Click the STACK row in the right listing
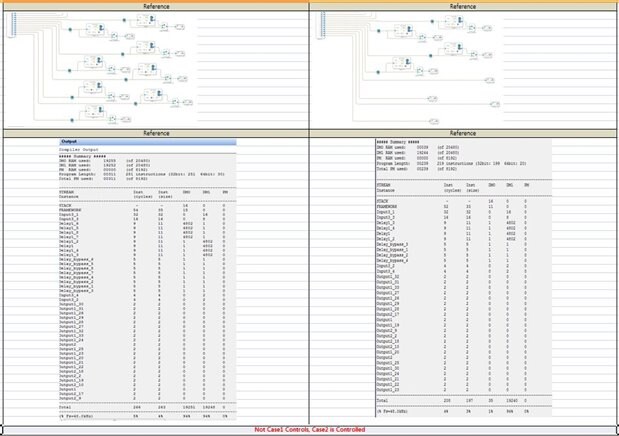This screenshot has height=436, width=619. pos(453,201)
